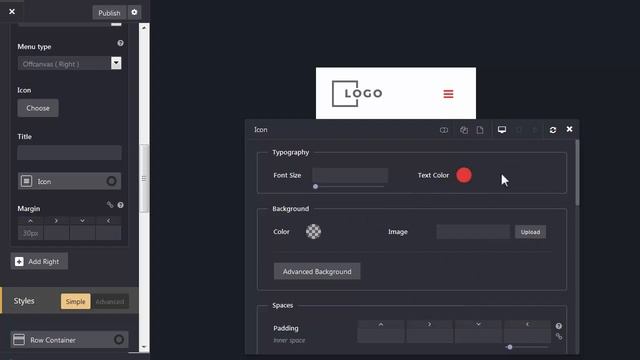Open the Menu type dropdown
The height and width of the screenshot is (360, 640).
[69, 63]
